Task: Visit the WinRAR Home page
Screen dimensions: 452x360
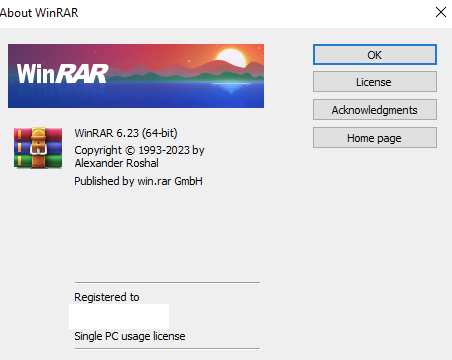Action: 375,137
